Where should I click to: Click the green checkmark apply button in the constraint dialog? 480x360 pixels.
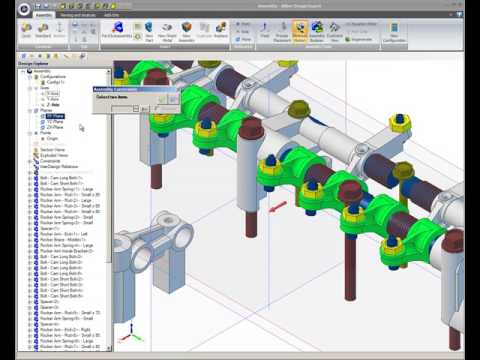(x=162, y=99)
